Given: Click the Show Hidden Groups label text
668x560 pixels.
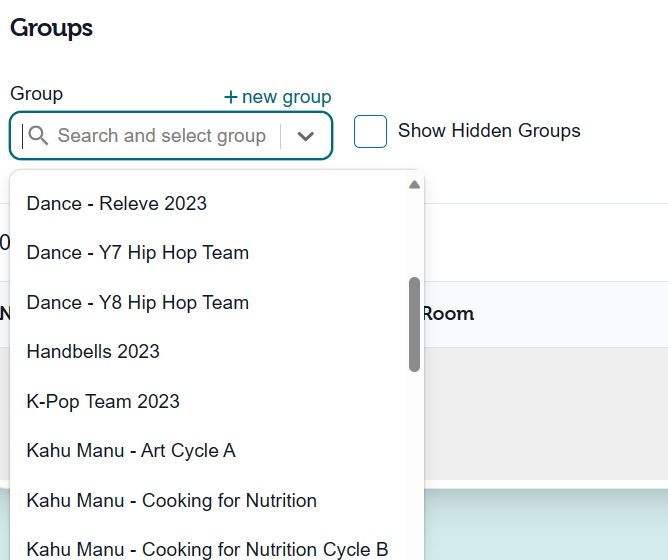Looking at the screenshot, I should coord(489,130).
